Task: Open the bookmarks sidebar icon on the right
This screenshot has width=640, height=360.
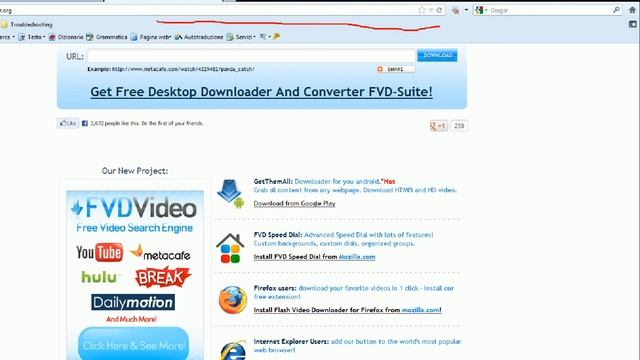Action: [633, 24]
